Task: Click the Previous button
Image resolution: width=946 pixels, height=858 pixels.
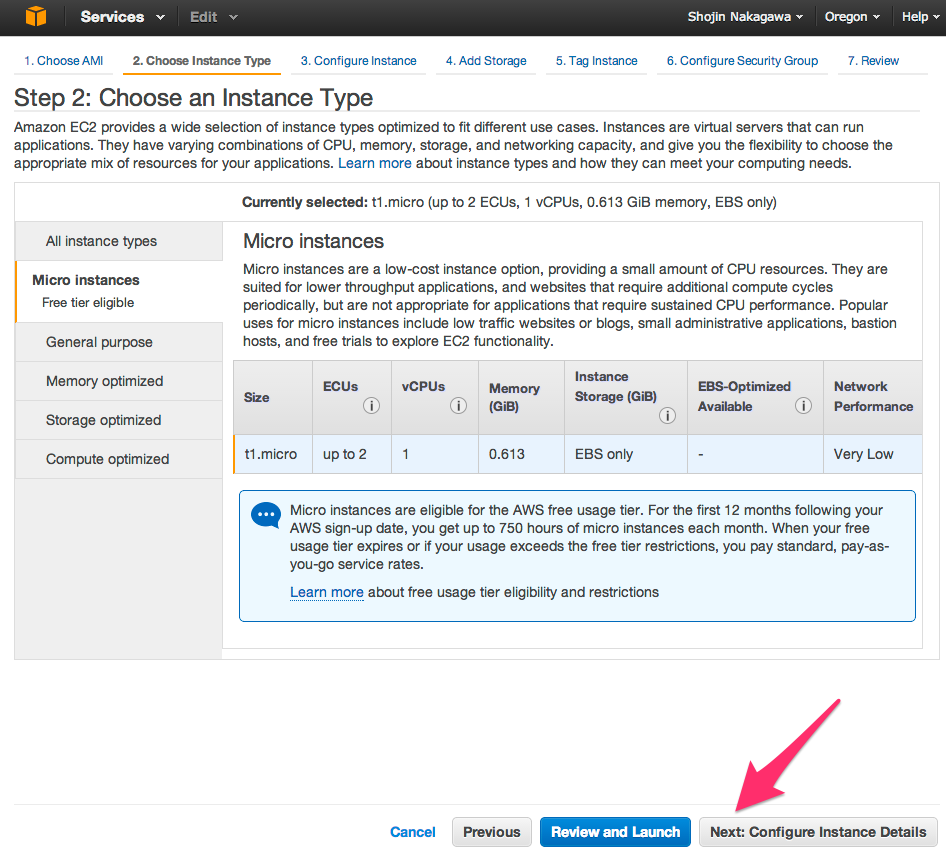Action: click(492, 832)
